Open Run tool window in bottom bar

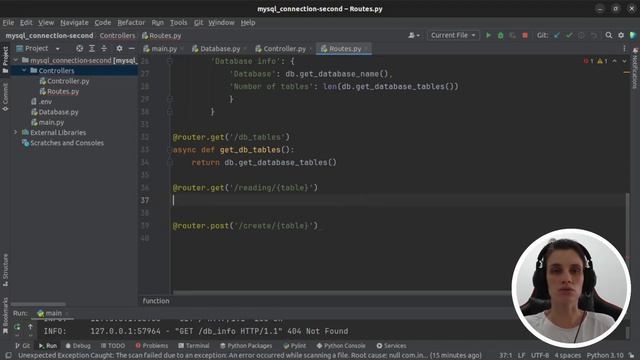48,346
